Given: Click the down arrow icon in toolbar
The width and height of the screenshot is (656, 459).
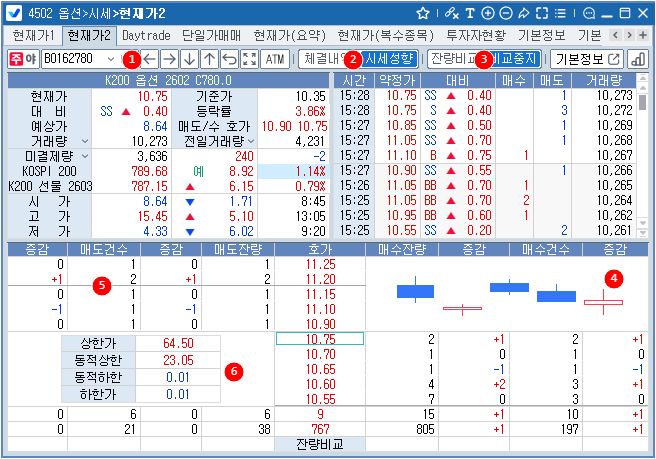Looking at the screenshot, I should tap(189, 59).
